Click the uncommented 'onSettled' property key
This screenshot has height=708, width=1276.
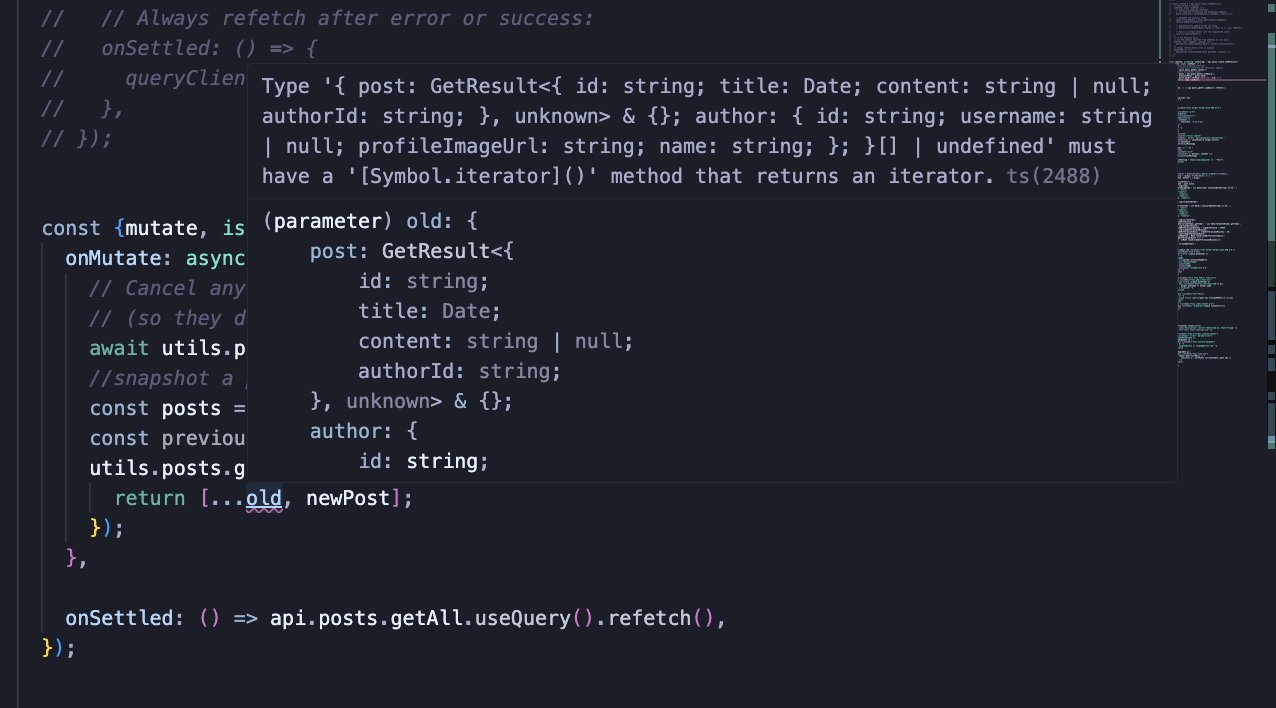[119, 618]
